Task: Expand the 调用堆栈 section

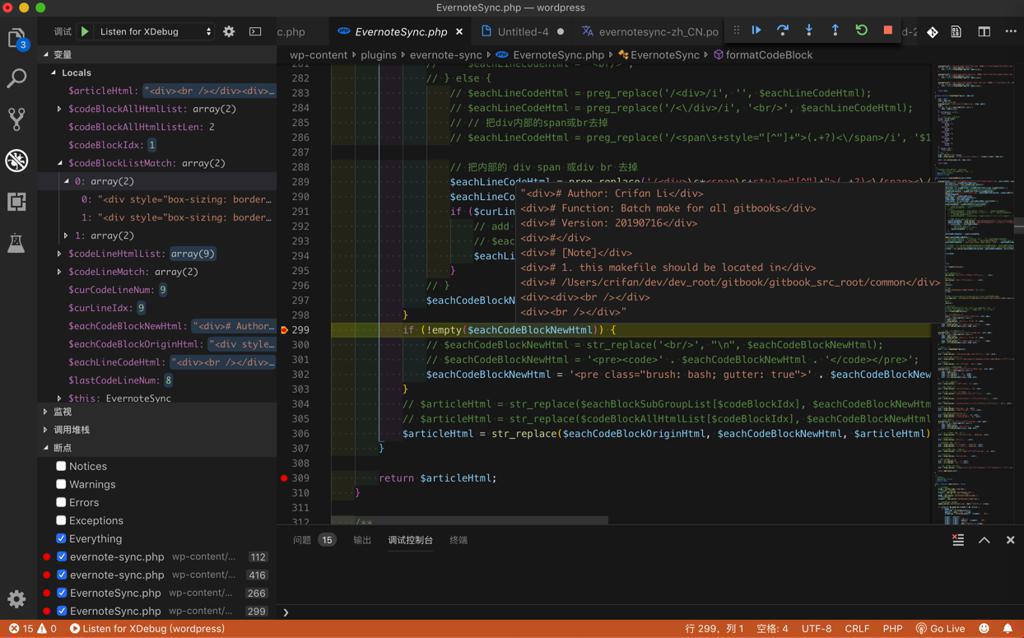Action: pos(72,429)
